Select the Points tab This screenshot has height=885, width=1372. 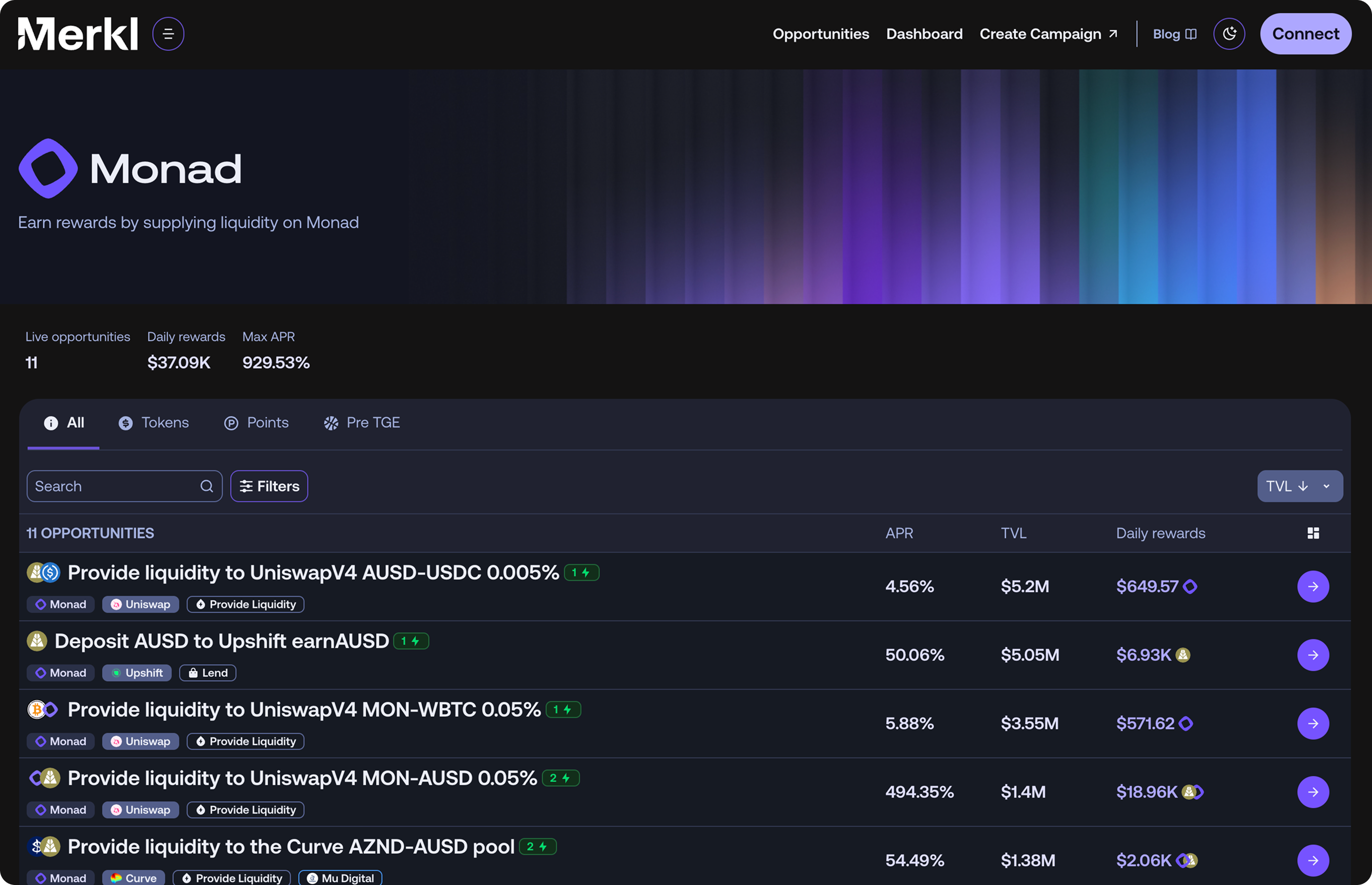tap(256, 423)
